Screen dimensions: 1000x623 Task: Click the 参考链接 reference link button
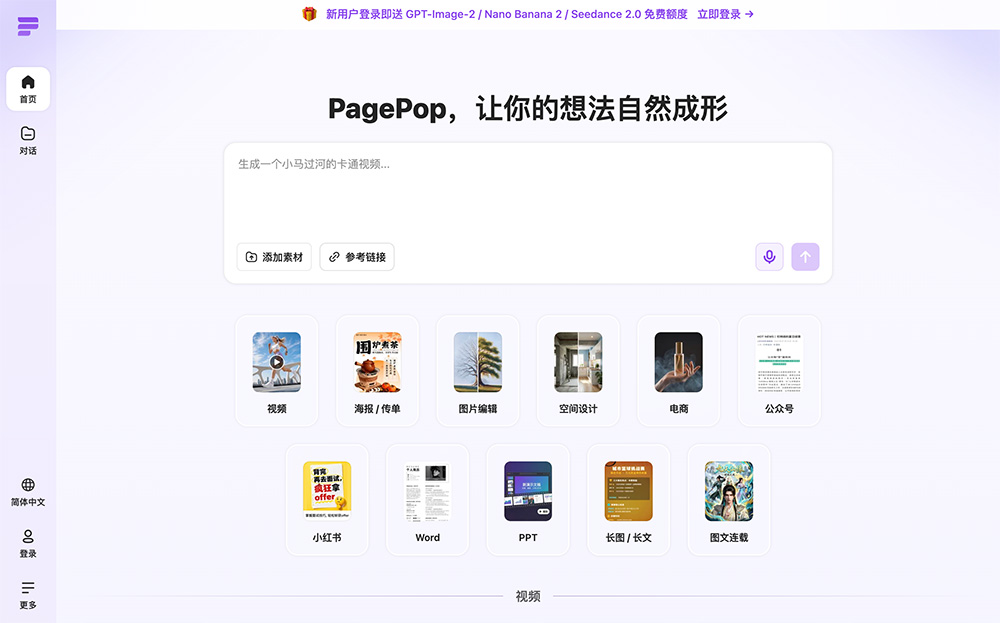(x=357, y=257)
